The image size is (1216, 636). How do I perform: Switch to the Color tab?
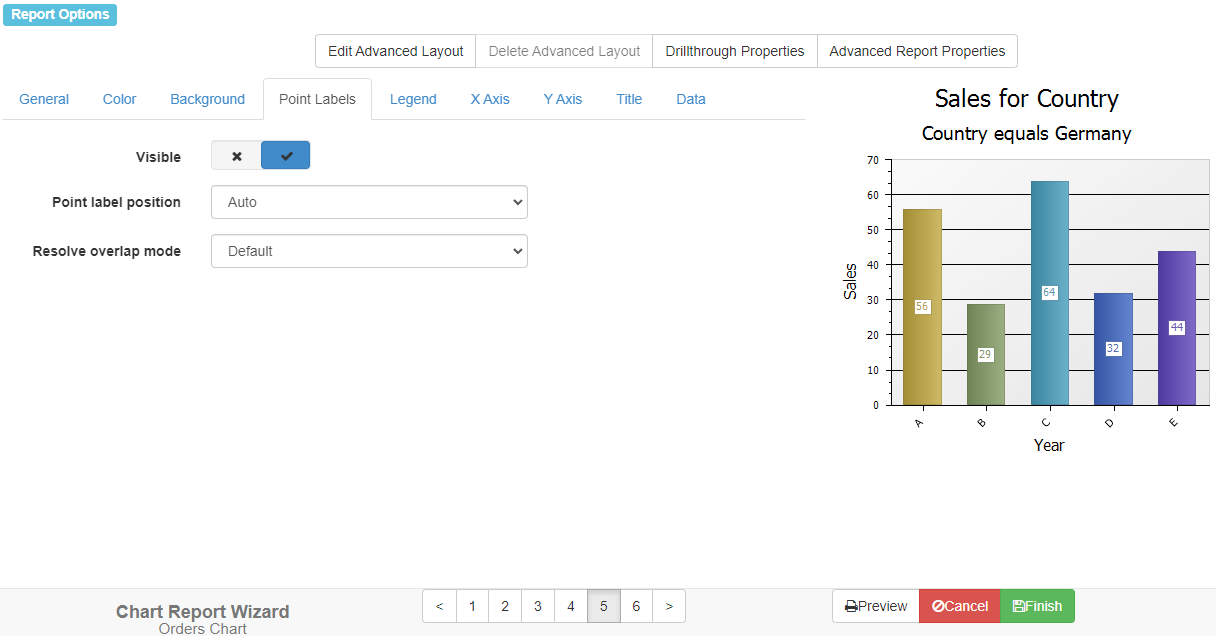(119, 99)
